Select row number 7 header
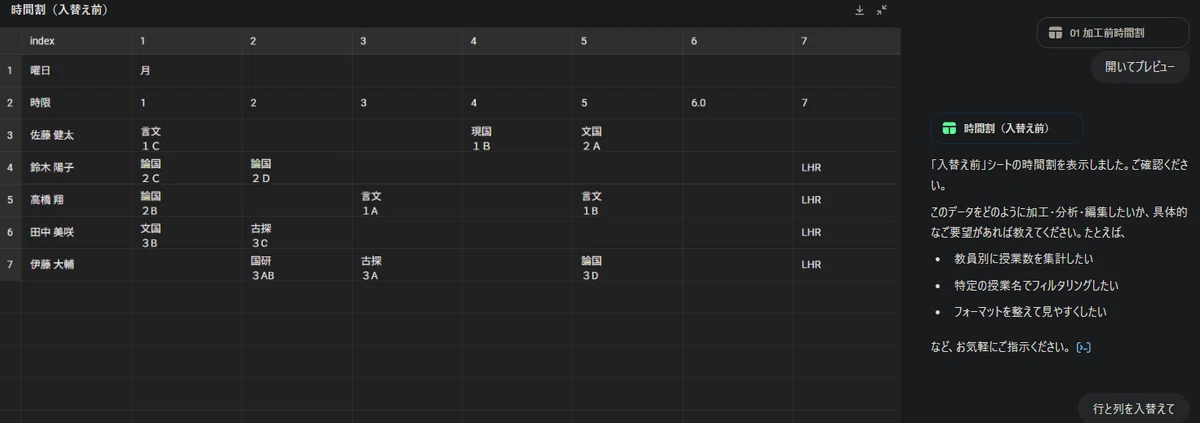Image resolution: width=1200 pixels, height=423 pixels. 10,265
